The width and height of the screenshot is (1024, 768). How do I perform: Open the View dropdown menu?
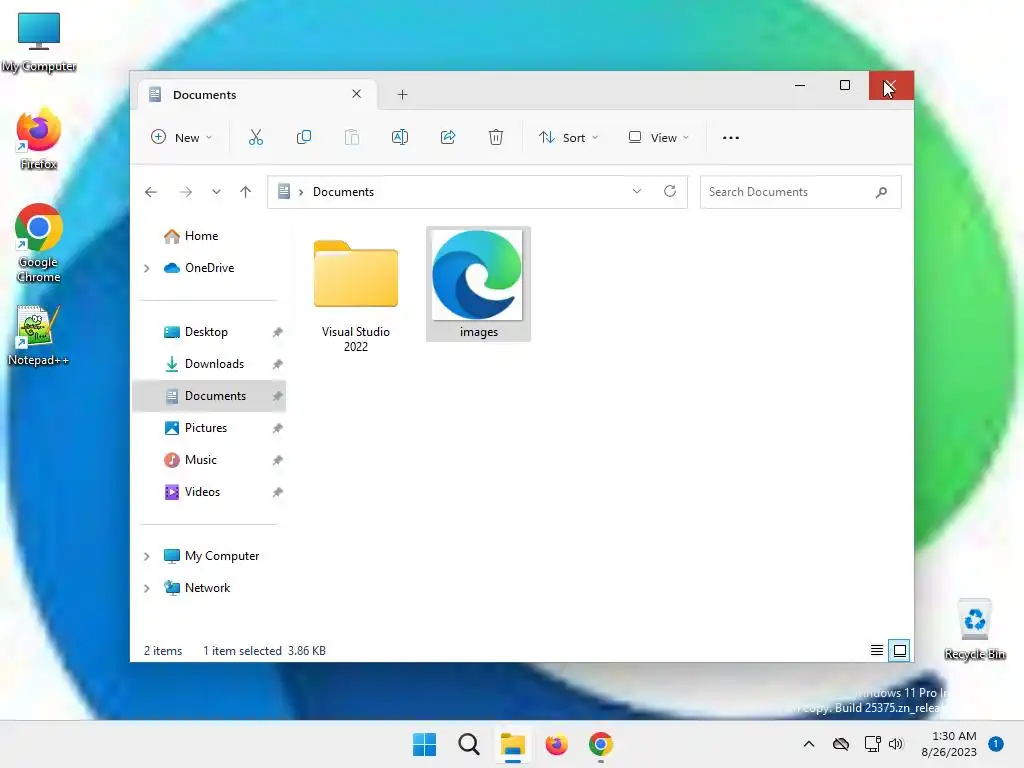(x=658, y=138)
